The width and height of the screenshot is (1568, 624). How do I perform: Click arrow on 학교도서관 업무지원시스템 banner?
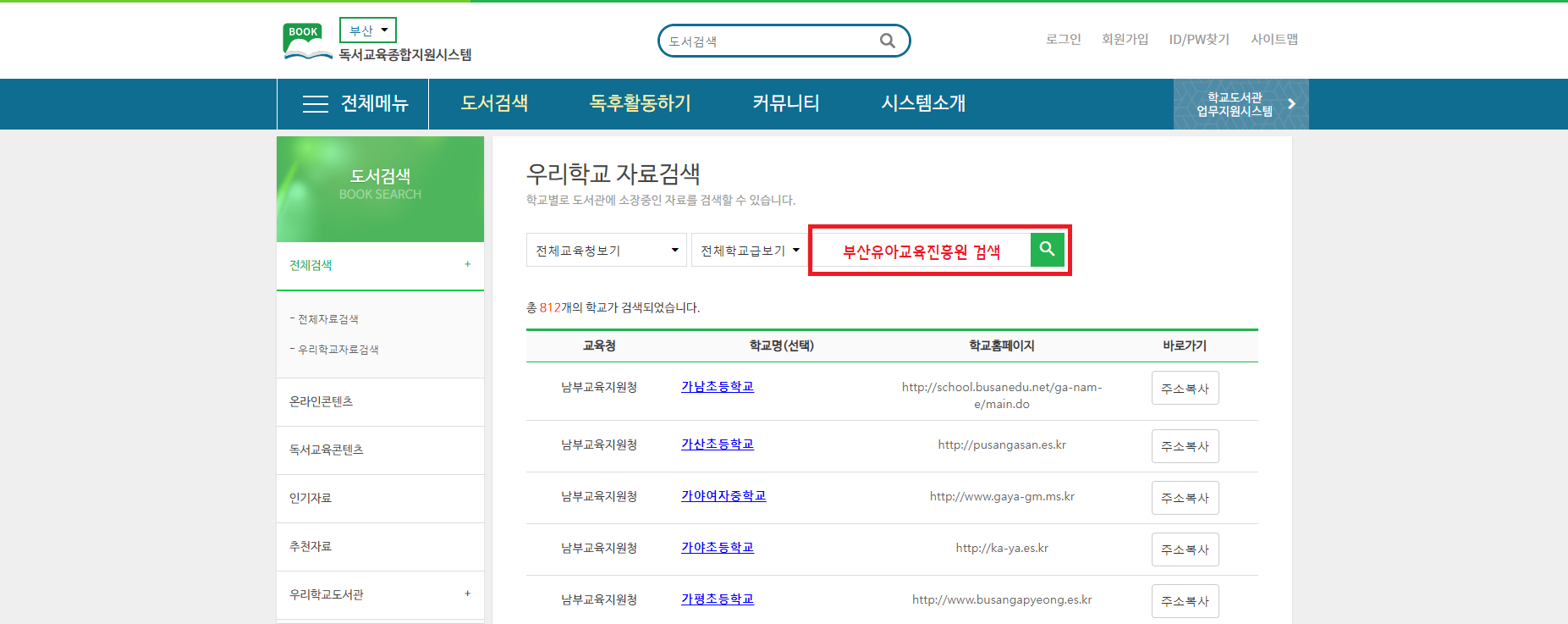tap(1291, 104)
